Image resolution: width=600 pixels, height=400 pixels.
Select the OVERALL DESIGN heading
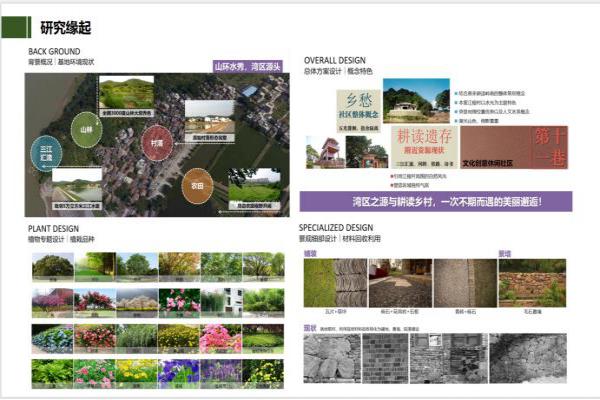click(x=334, y=60)
